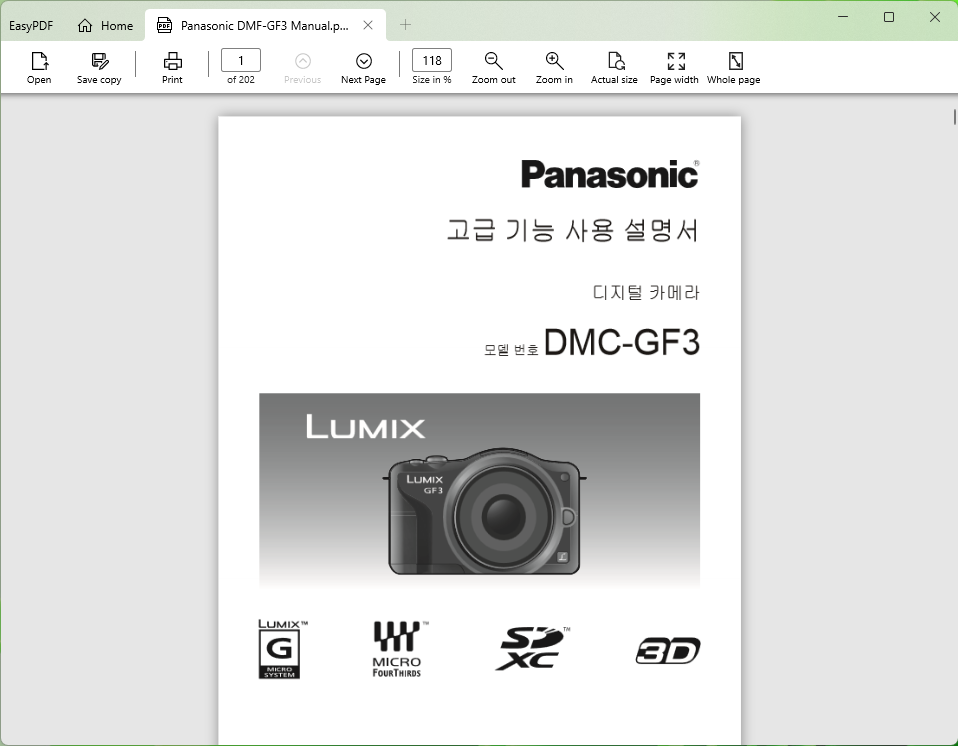This screenshot has width=958, height=746.
Task: Add a new tab with plus button
Action: coord(405,25)
